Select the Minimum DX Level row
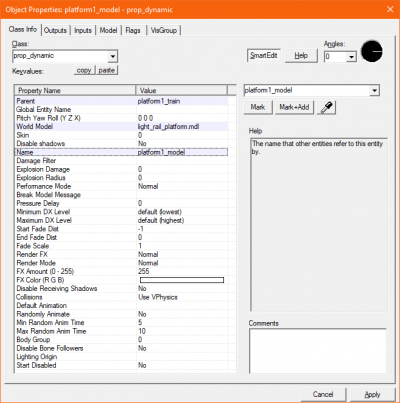400x403 pixels. pos(122,212)
